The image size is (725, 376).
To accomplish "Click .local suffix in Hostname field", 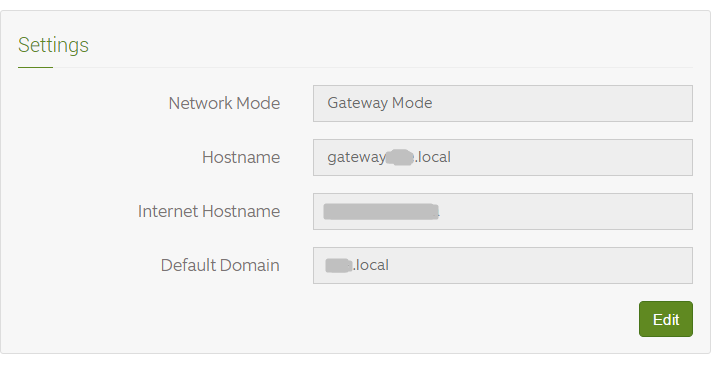I will coord(433,157).
